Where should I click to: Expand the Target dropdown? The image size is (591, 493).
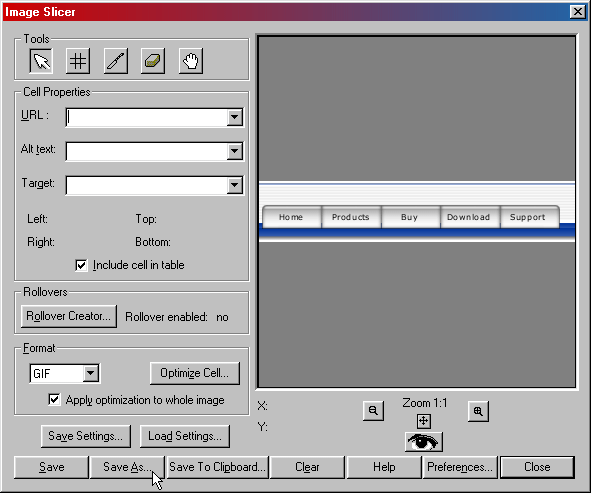[234, 185]
